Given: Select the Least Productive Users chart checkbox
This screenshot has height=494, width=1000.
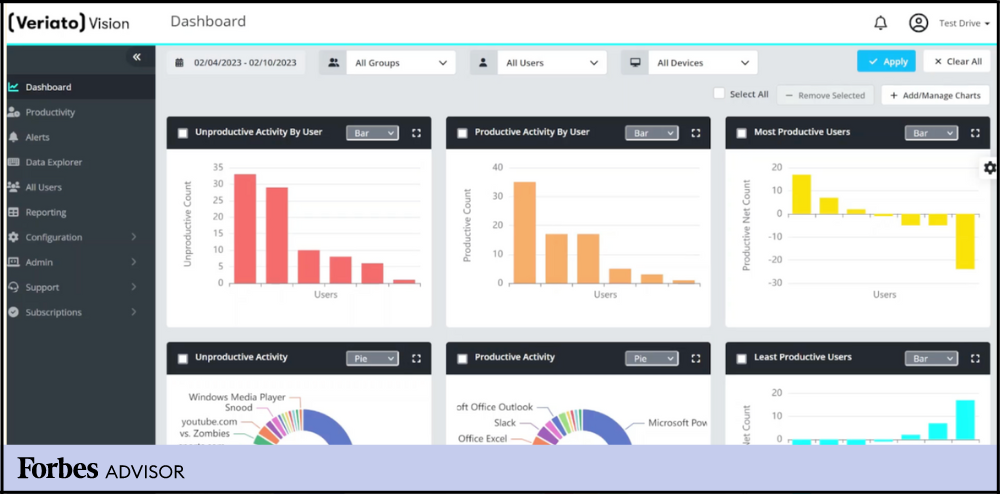Looking at the screenshot, I should pyautogui.click(x=742, y=358).
